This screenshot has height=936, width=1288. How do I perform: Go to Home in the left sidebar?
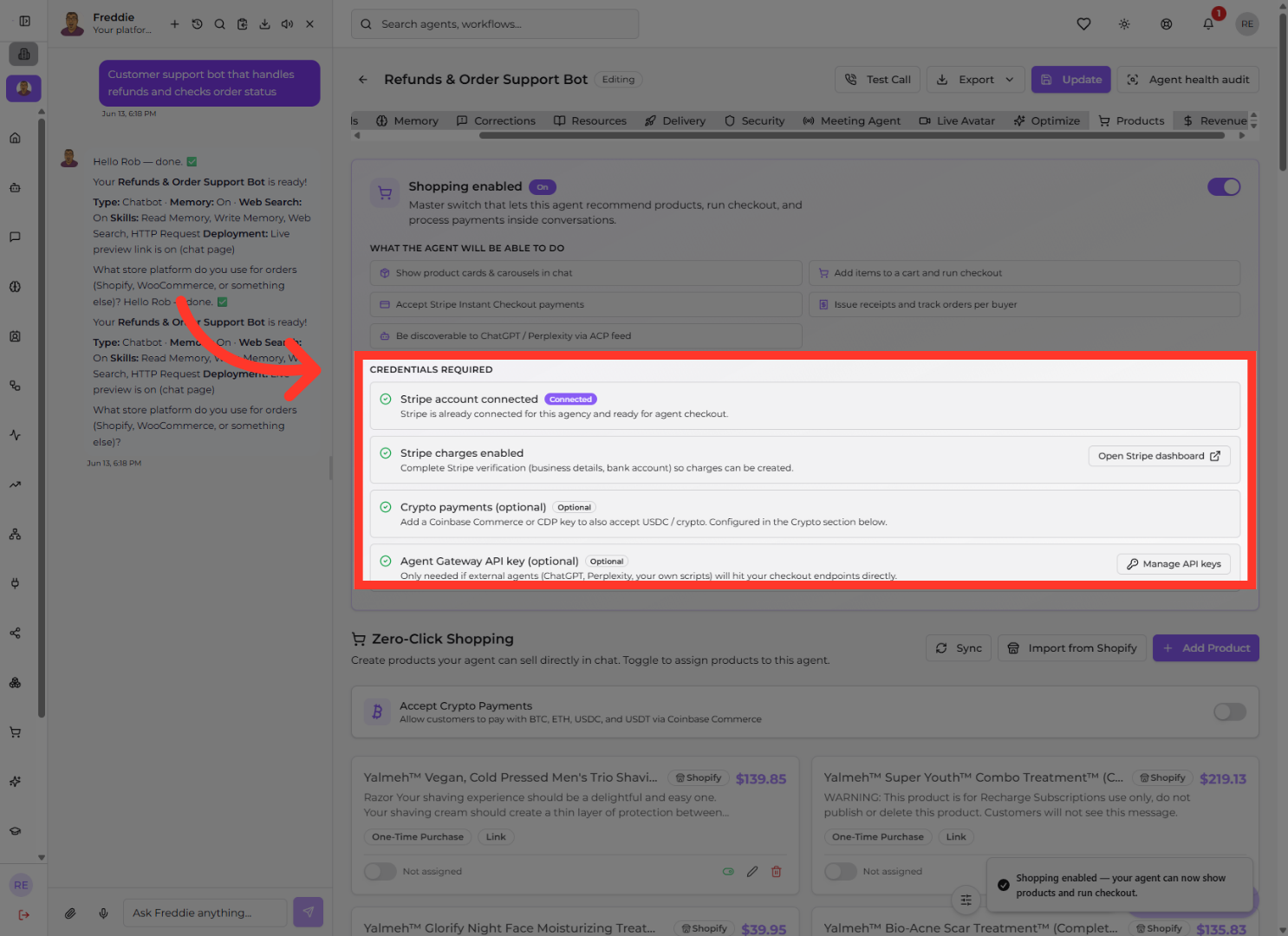click(x=15, y=138)
